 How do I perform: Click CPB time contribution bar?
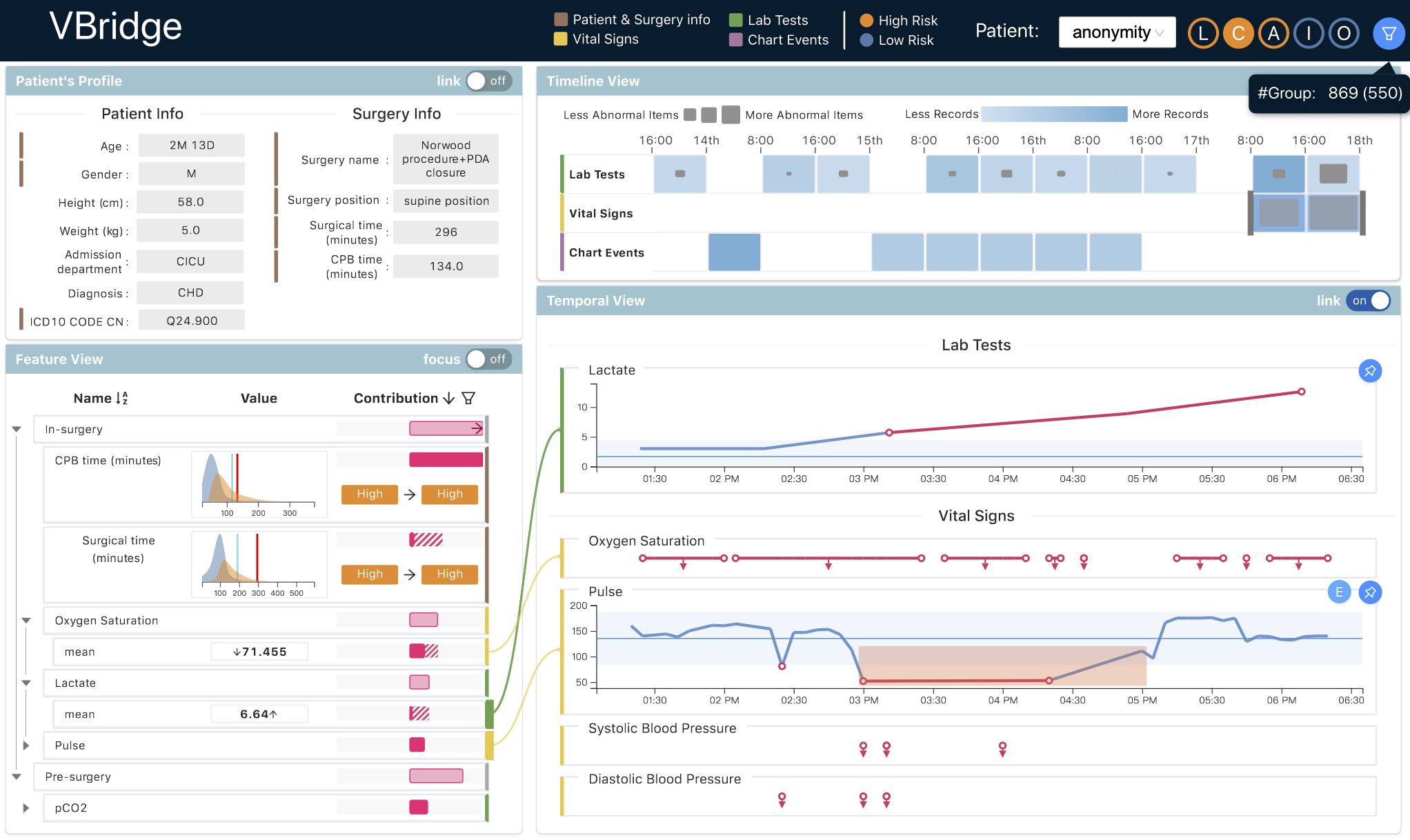point(446,459)
